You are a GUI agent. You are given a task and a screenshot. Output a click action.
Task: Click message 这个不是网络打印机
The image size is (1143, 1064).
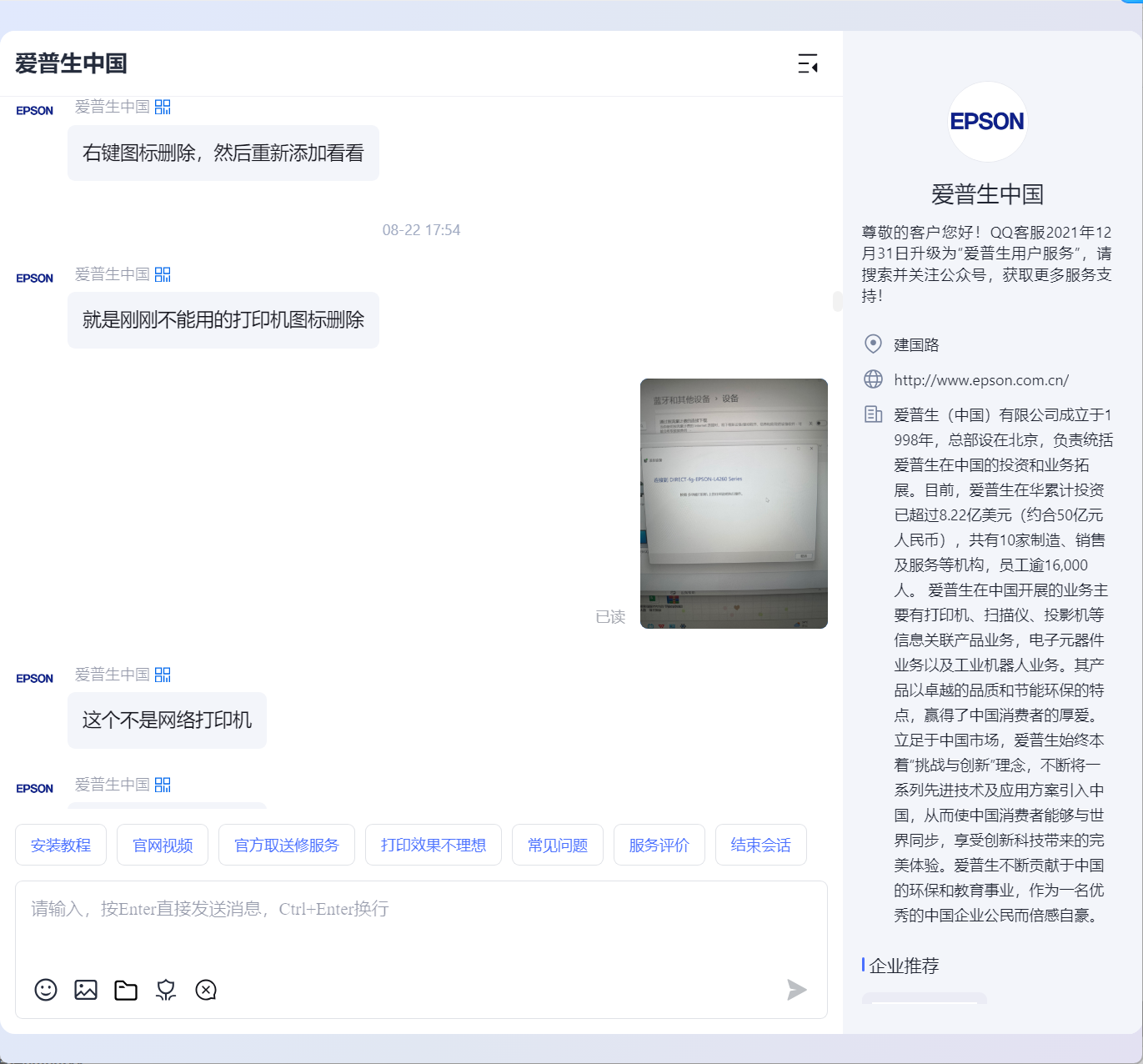click(x=167, y=720)
